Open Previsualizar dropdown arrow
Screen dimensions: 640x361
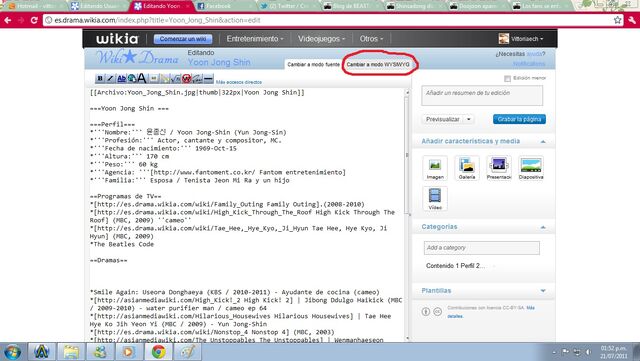tap(469, 119)
